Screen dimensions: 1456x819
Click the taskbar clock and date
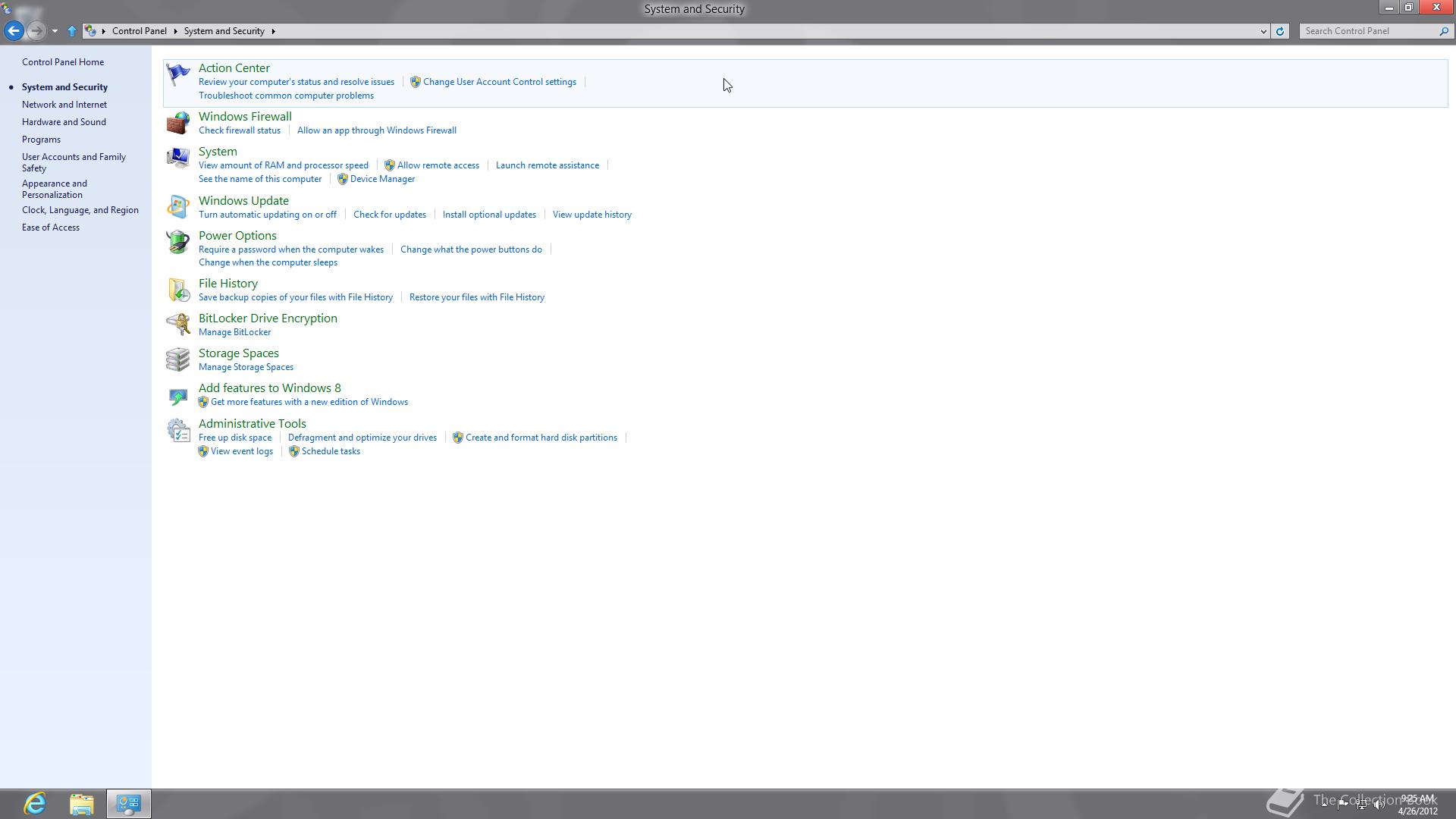point(1417,805)
